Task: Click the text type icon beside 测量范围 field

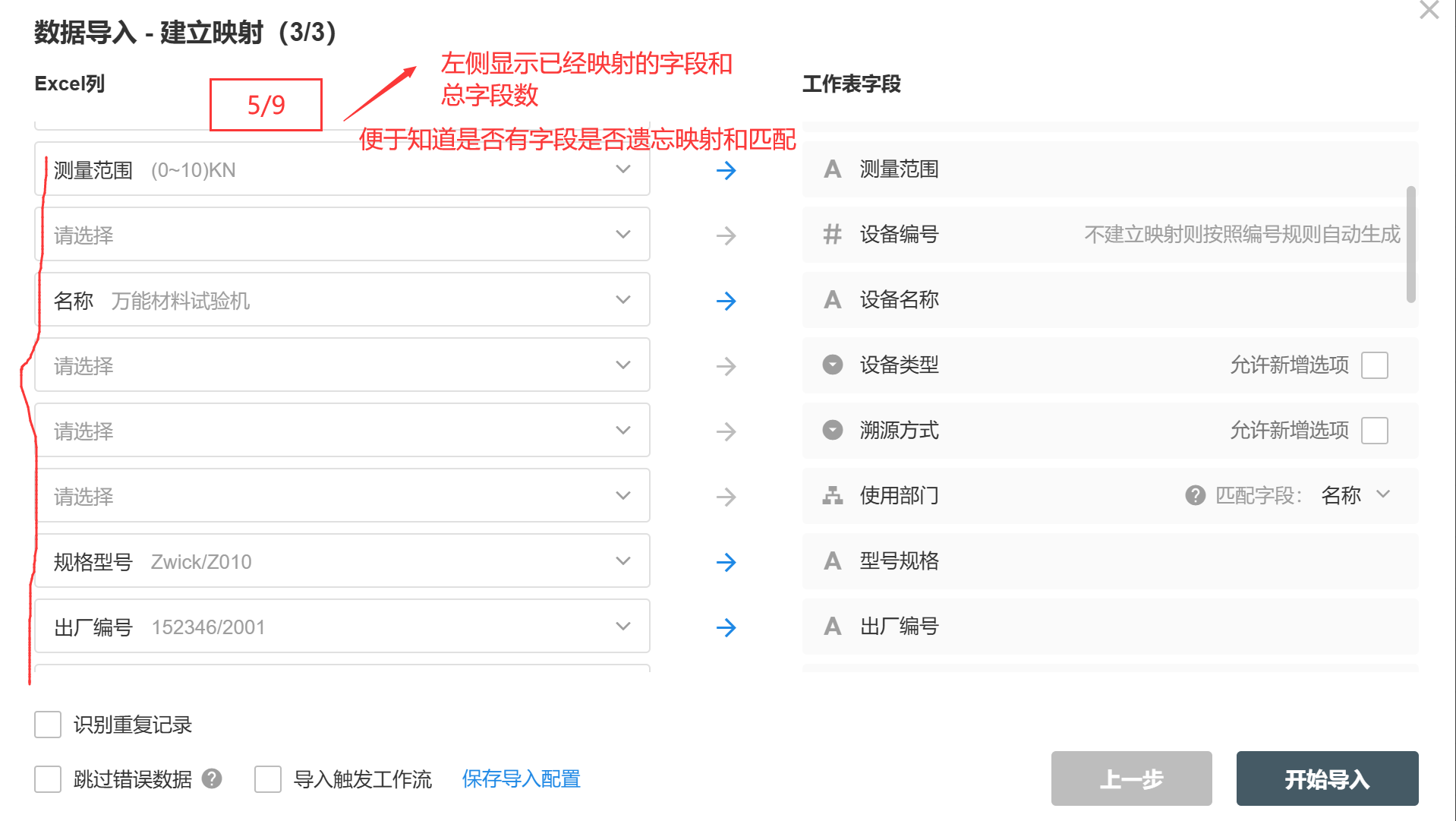Action: [832, 169]
